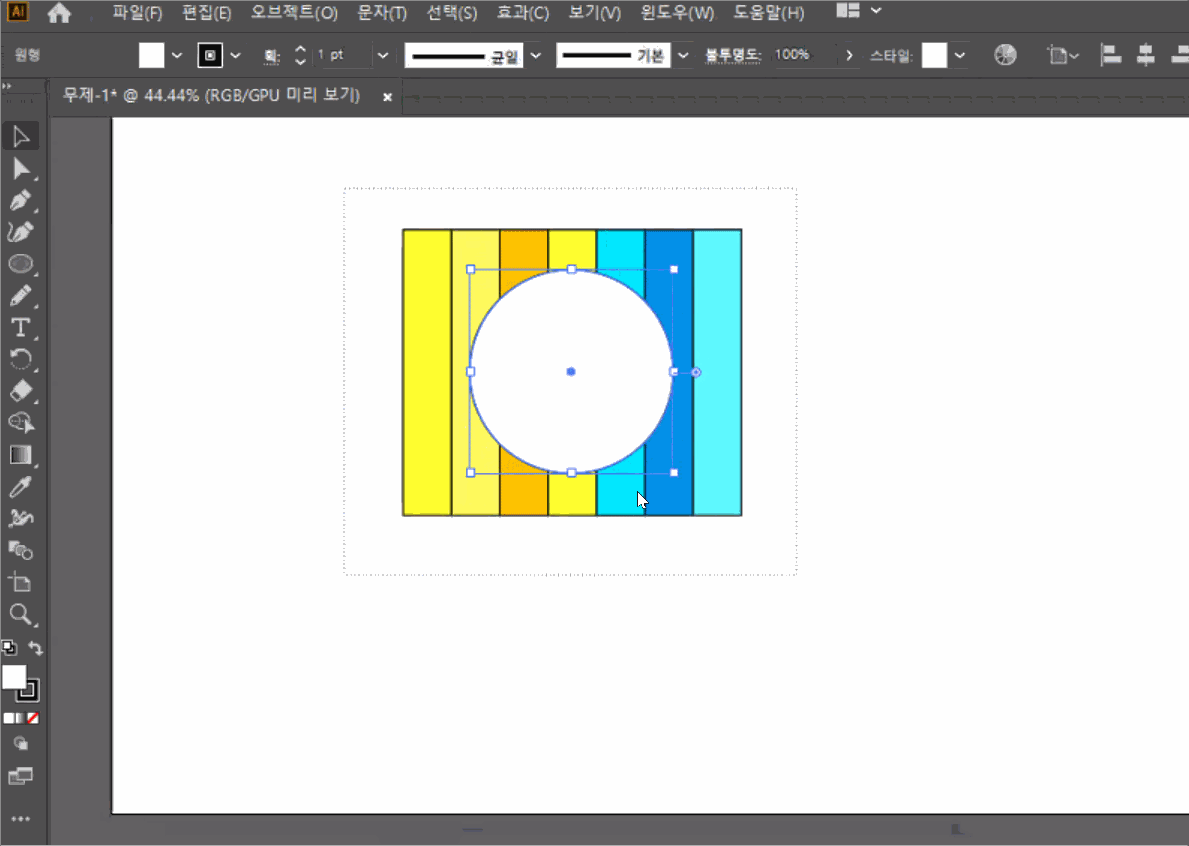Image resolution: width=1189 pixels, height=846 pixels.
Task: Activate the Eyedropper tool
Action: click(21, 487)
